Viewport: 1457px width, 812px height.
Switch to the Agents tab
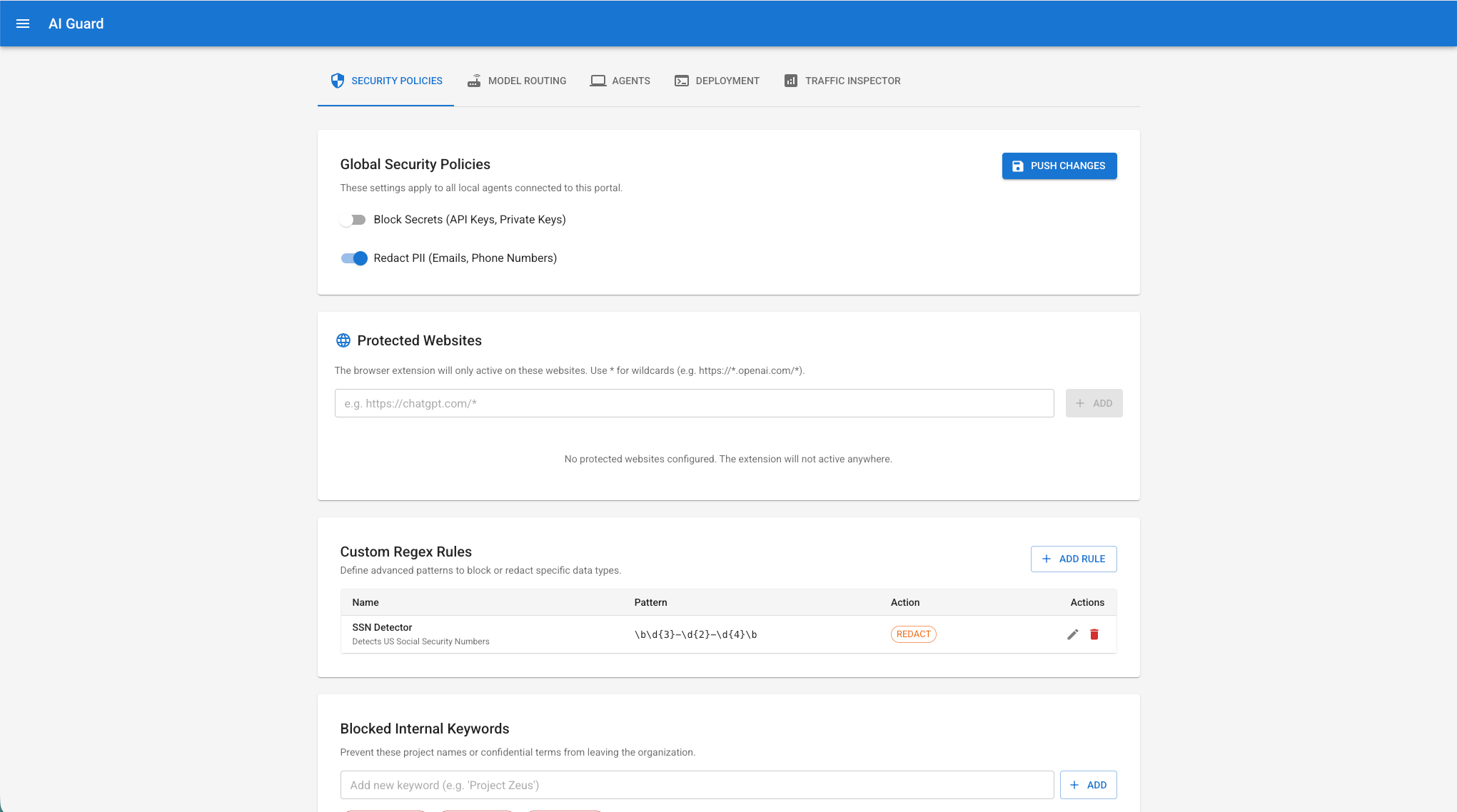pyautogui.click(x=630, y=81)
